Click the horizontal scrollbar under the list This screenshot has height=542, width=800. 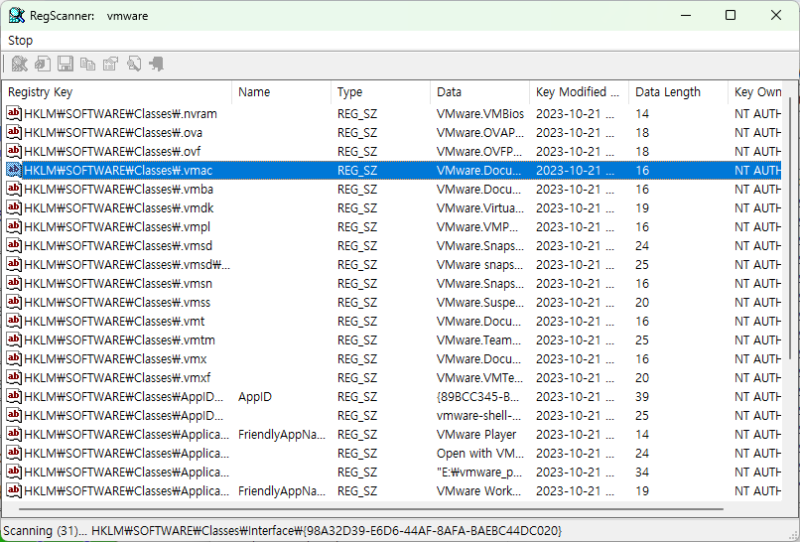point(371,509)
